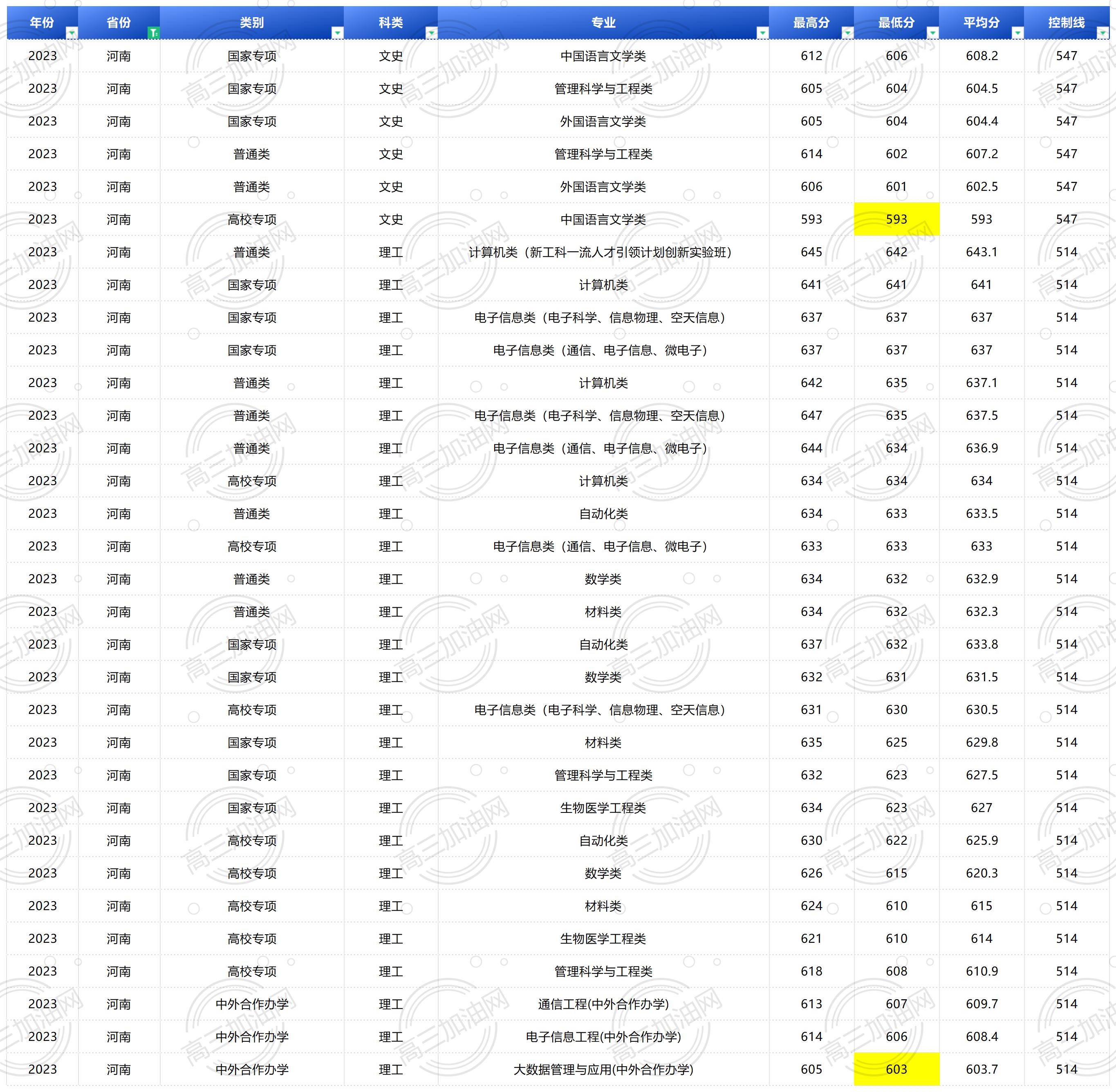Open the 科类 column filter dropdown
Screen dimensions: 1116x1092
432,33
